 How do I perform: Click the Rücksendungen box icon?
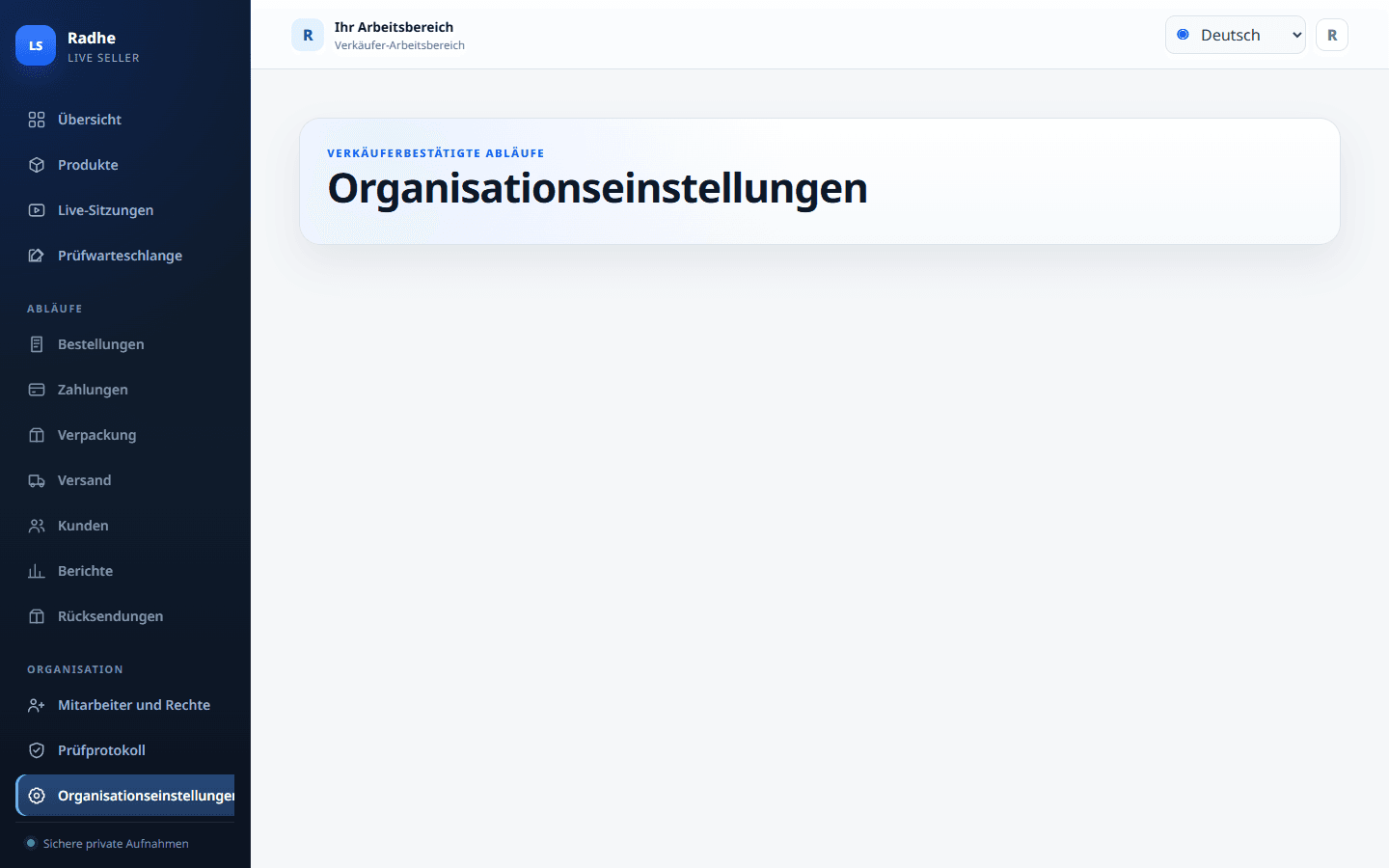click(x=37, y=616)
